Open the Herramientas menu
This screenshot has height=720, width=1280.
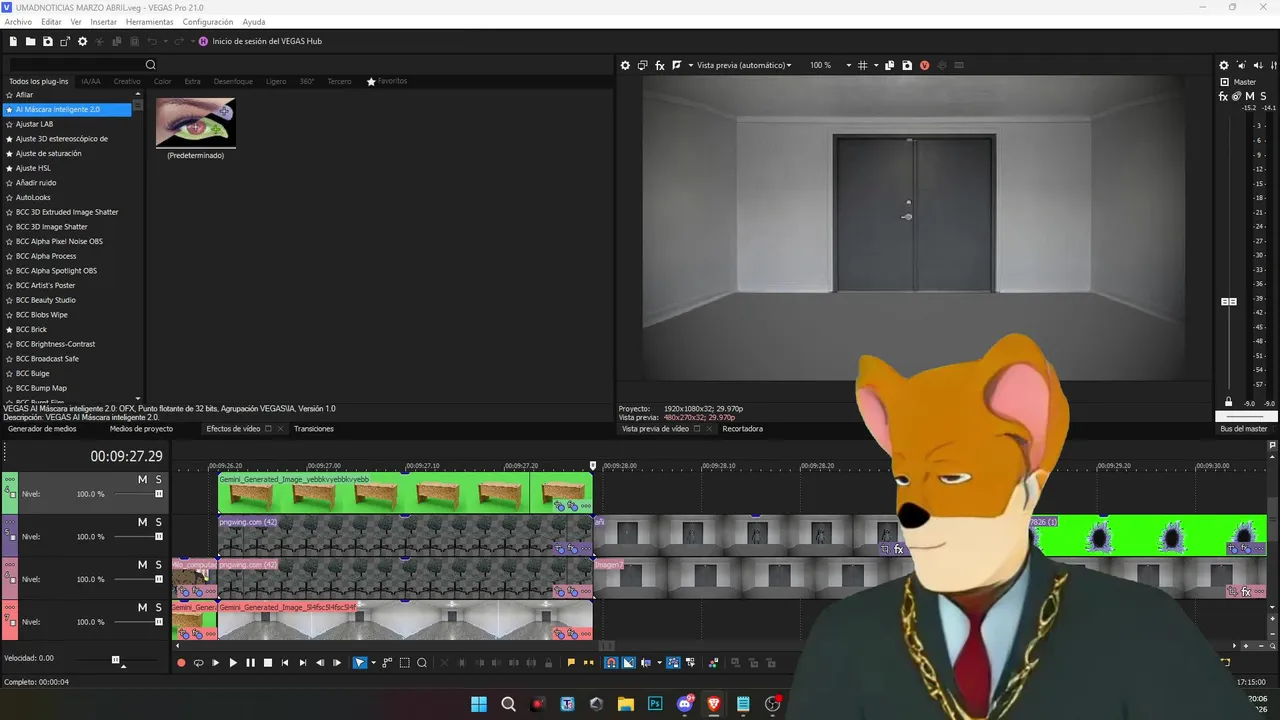[x=149, y=22]
